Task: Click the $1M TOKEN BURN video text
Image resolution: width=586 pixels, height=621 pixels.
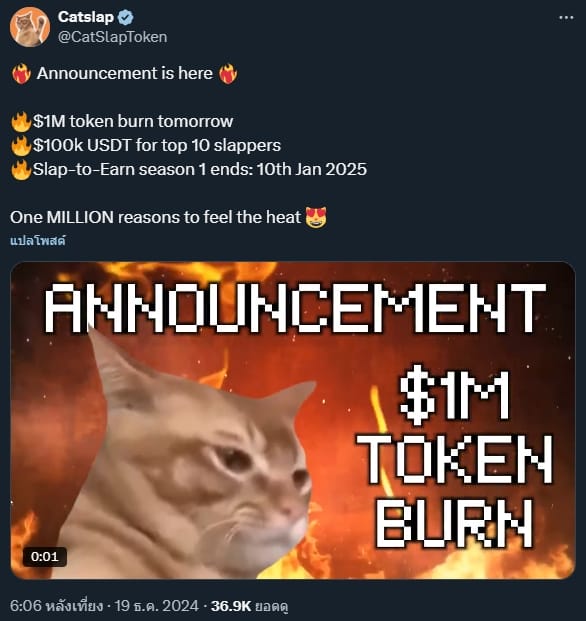Action: click(455, 459)
